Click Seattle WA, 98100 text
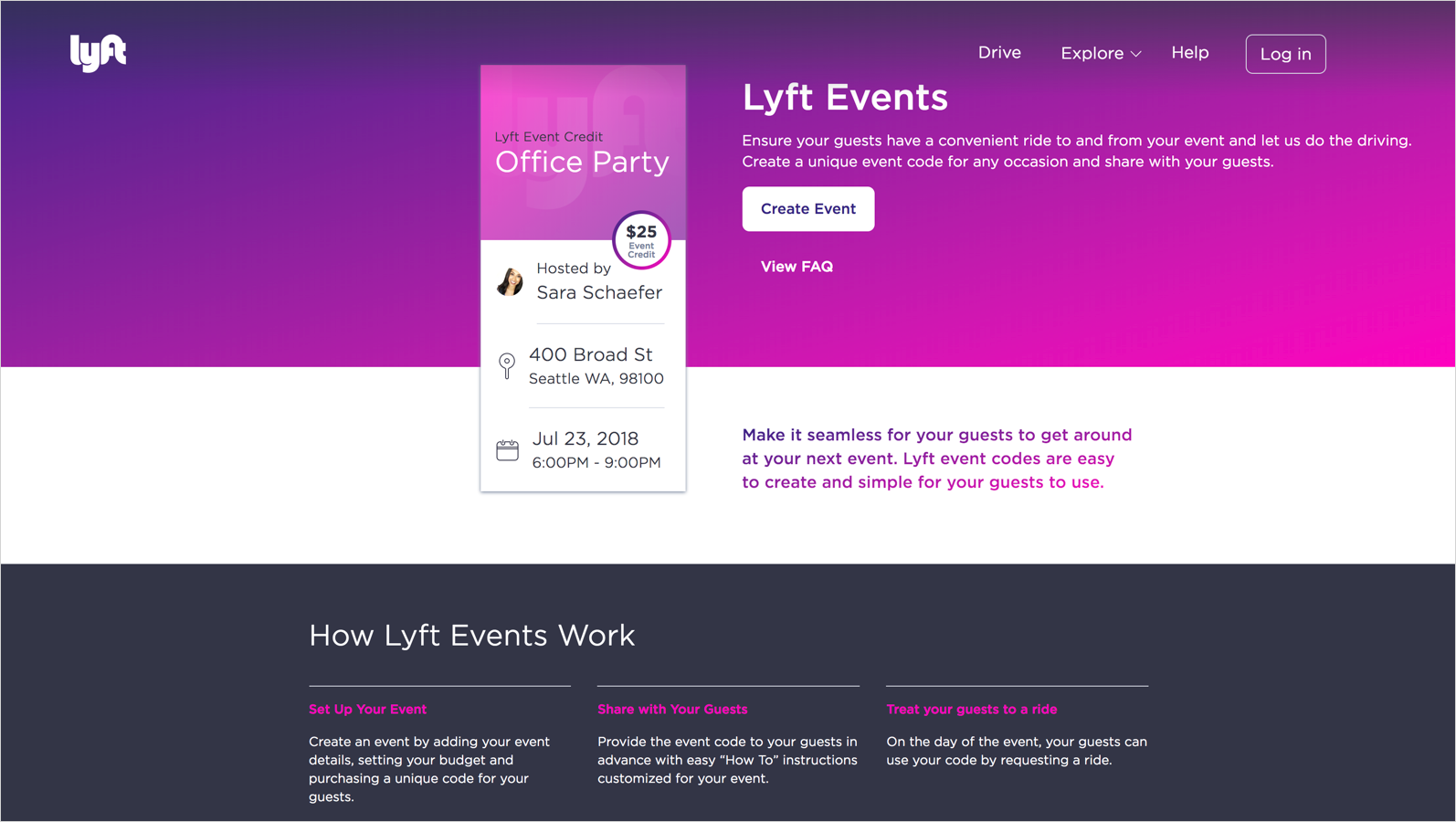Image resolution: width=1456 pixels, height=822 pixels. click(x=596, y=379)
